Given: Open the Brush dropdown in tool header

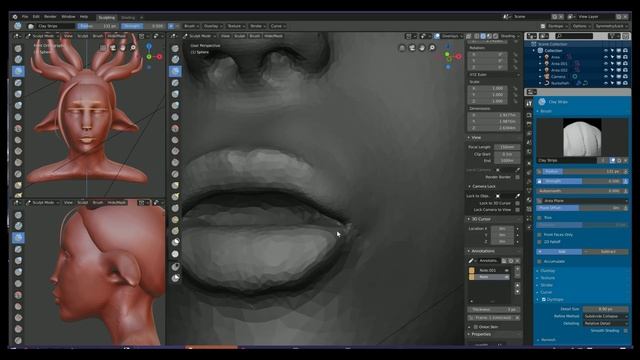Looking at the screenshot, I should pos(191,26).
